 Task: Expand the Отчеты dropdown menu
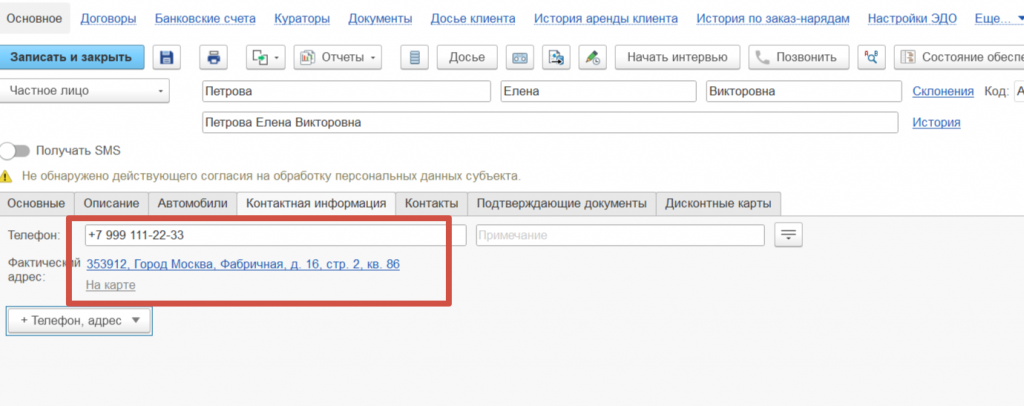[x=339, y=57]
